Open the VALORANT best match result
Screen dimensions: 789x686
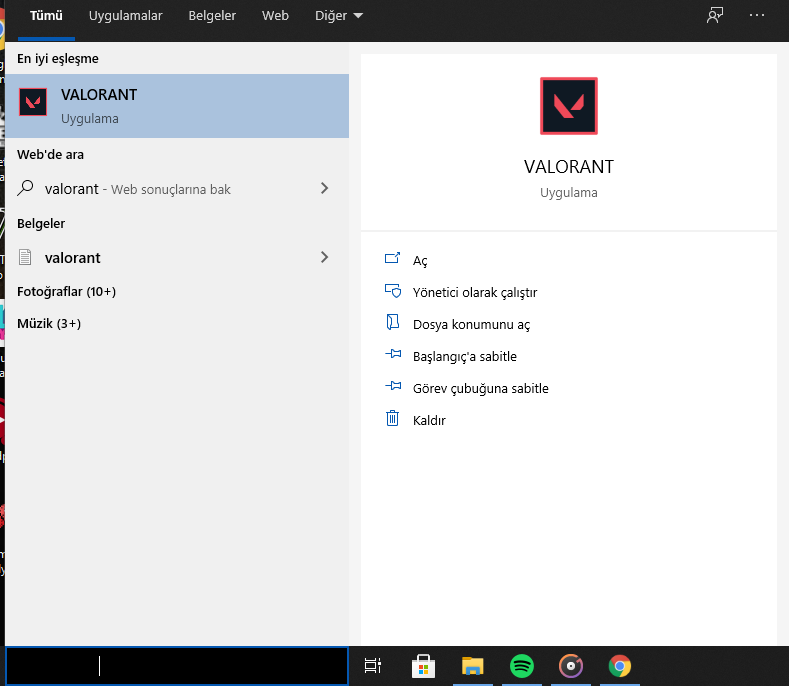[177, 106]
